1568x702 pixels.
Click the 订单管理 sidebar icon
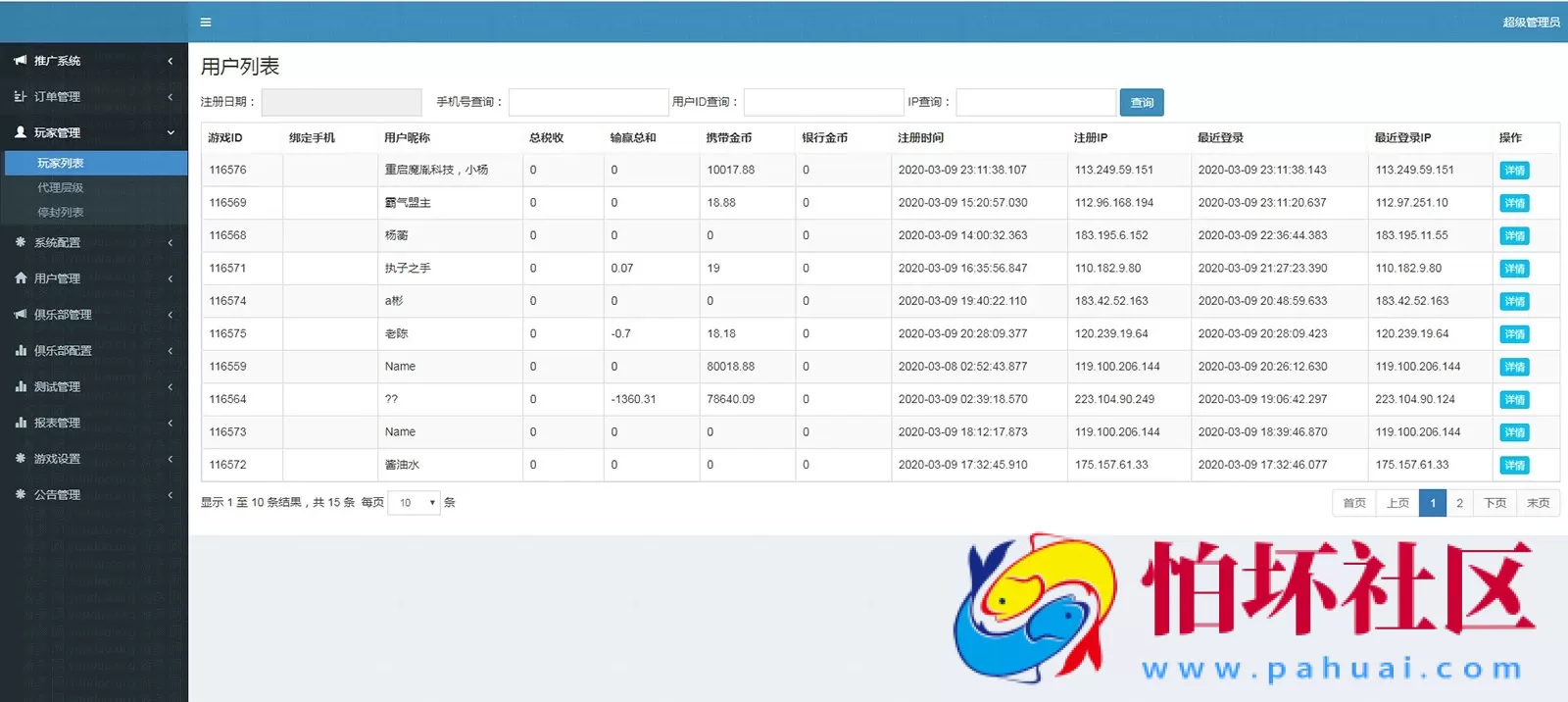tap(21, 97)
